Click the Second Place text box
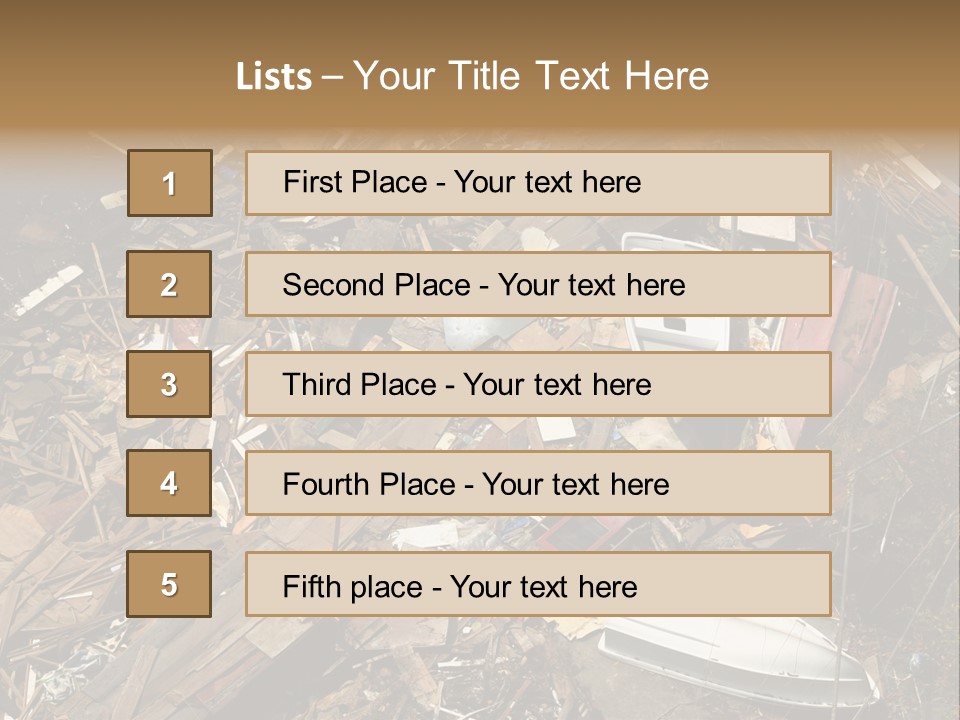Screen dimensions: 960x720 538,284
